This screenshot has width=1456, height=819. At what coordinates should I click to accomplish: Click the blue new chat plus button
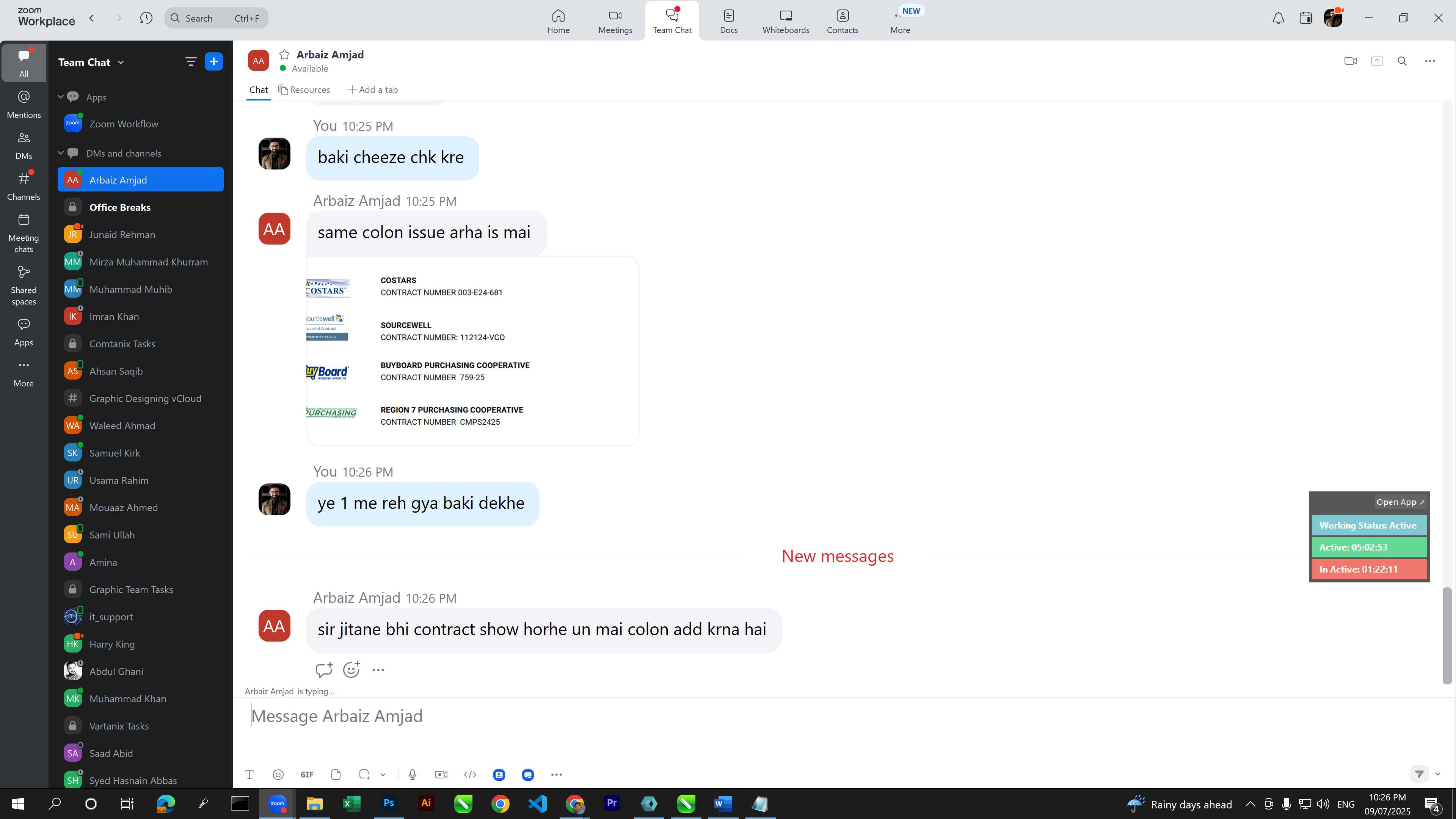[213, 61]
